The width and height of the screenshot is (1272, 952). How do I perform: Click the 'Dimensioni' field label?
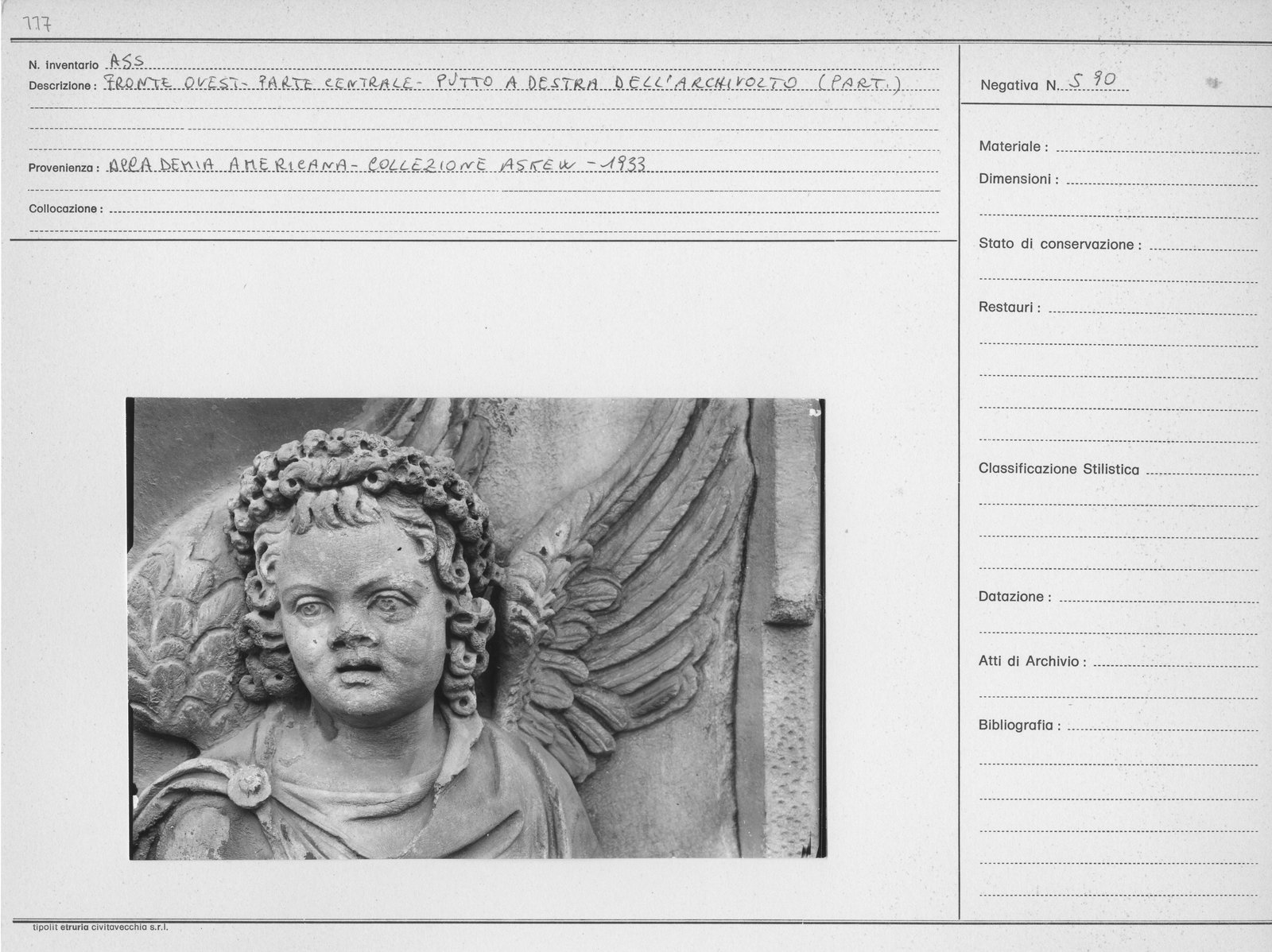[x=1018, y=180]
